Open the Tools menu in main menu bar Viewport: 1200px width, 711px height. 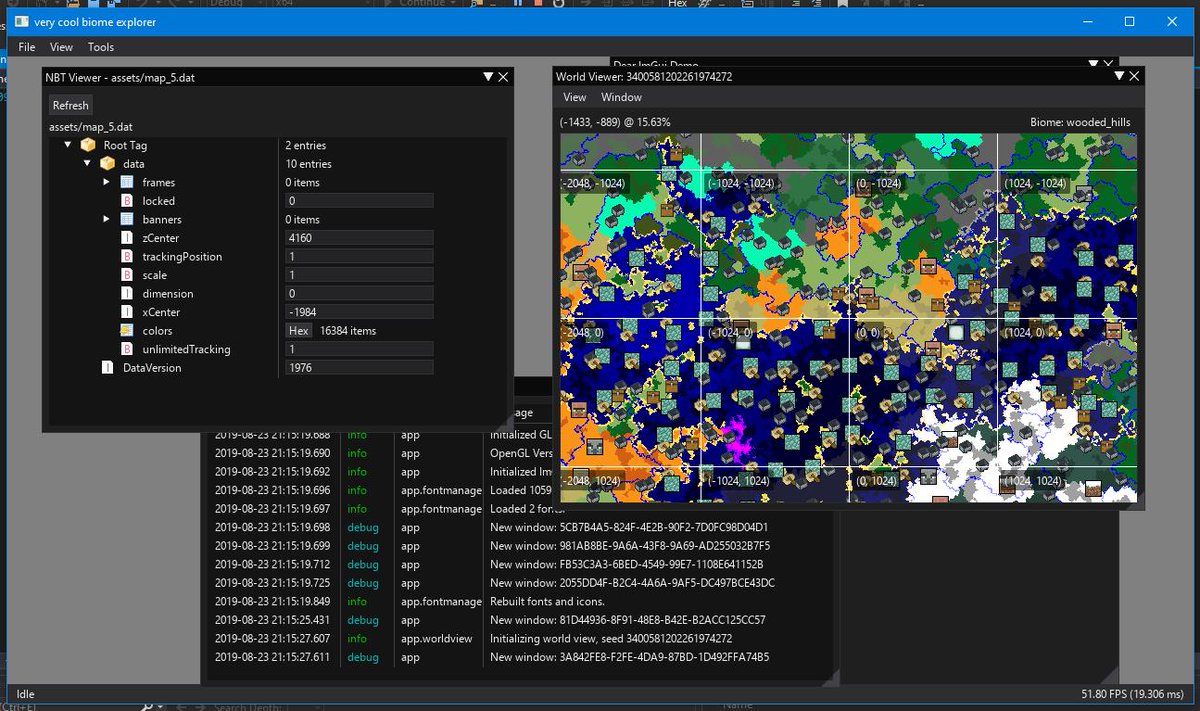point(101,47)
